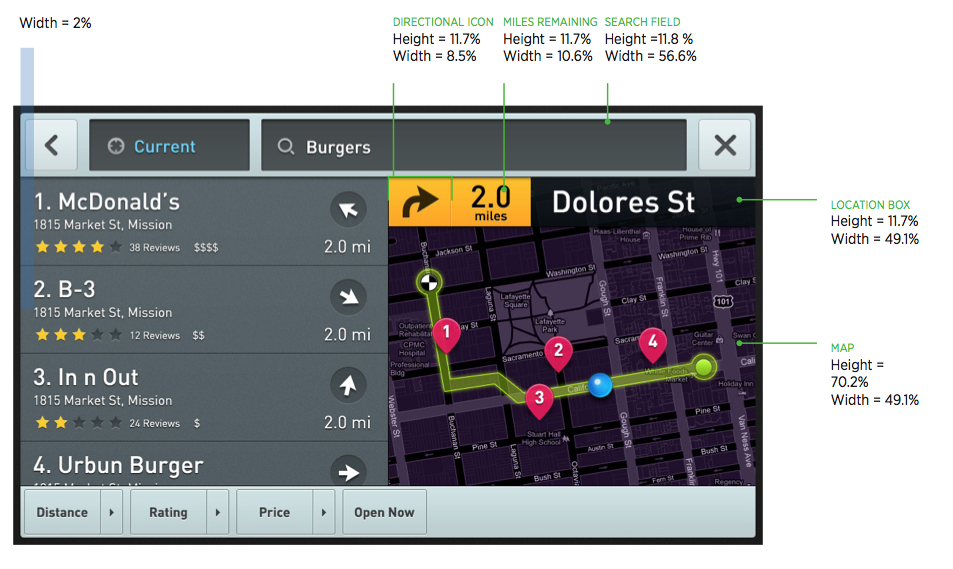The height and width of the screenshot is (569, 953).
Task: Open the In n Out result
Action: [x=204, y=398]
